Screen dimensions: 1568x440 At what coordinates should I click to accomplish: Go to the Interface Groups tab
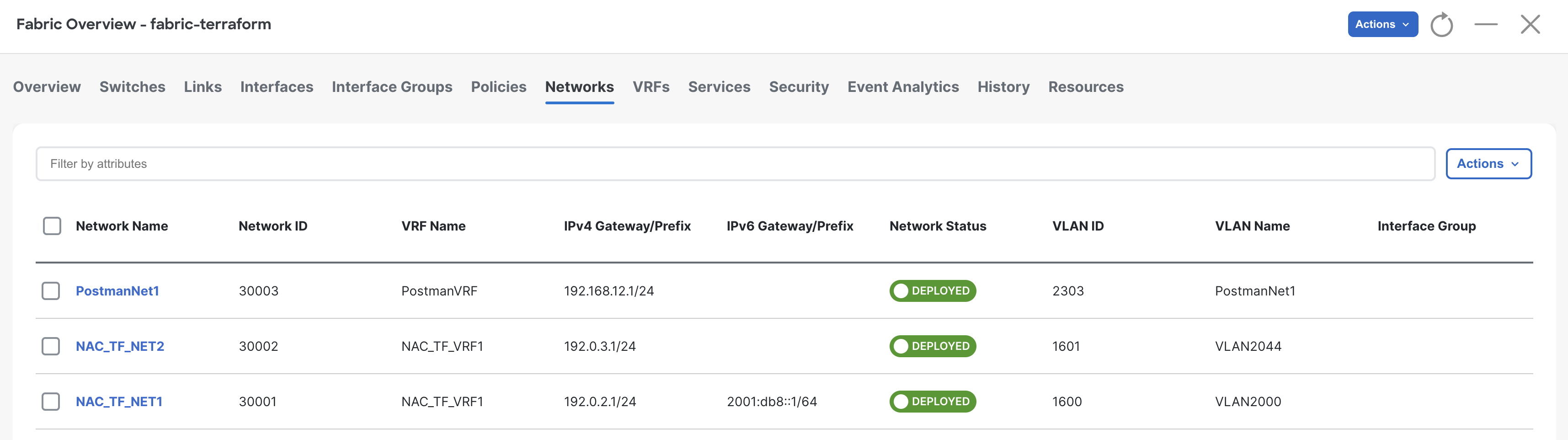click(392, 87)
